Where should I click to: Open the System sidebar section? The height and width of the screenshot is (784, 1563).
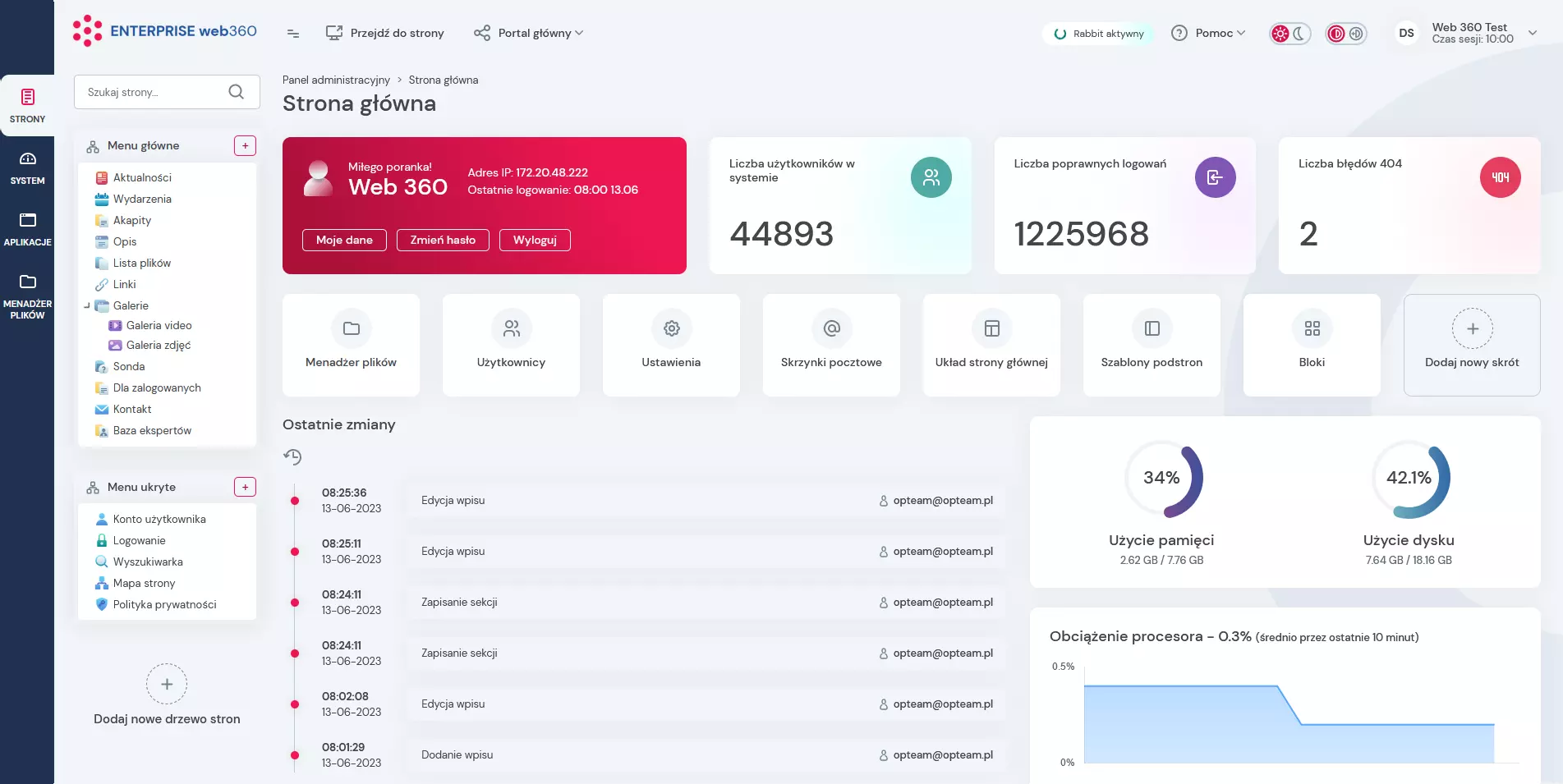(x=27, y=168)
